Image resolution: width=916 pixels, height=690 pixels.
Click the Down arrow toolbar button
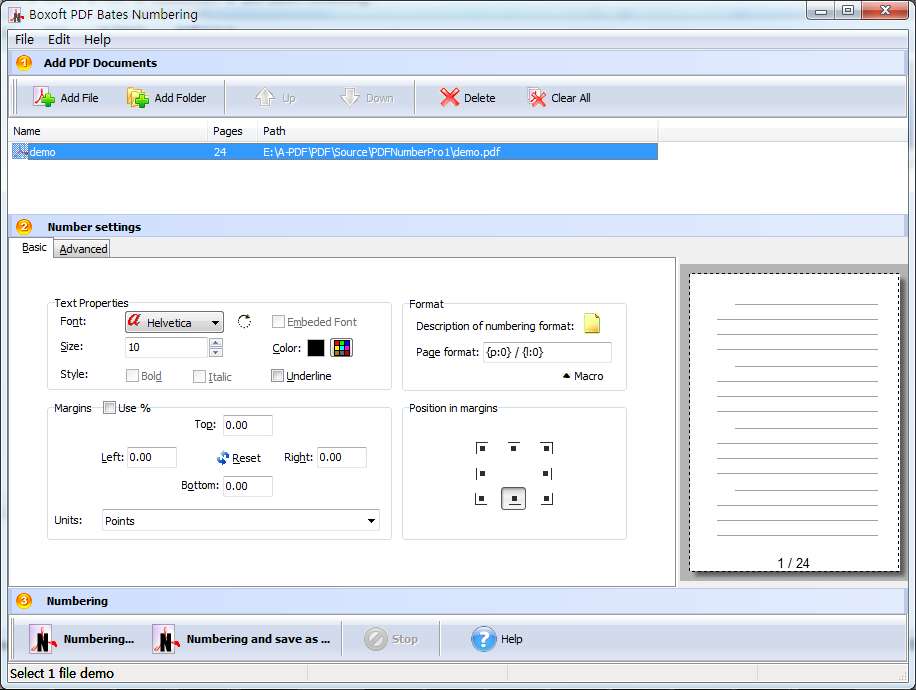coord(367,98)
